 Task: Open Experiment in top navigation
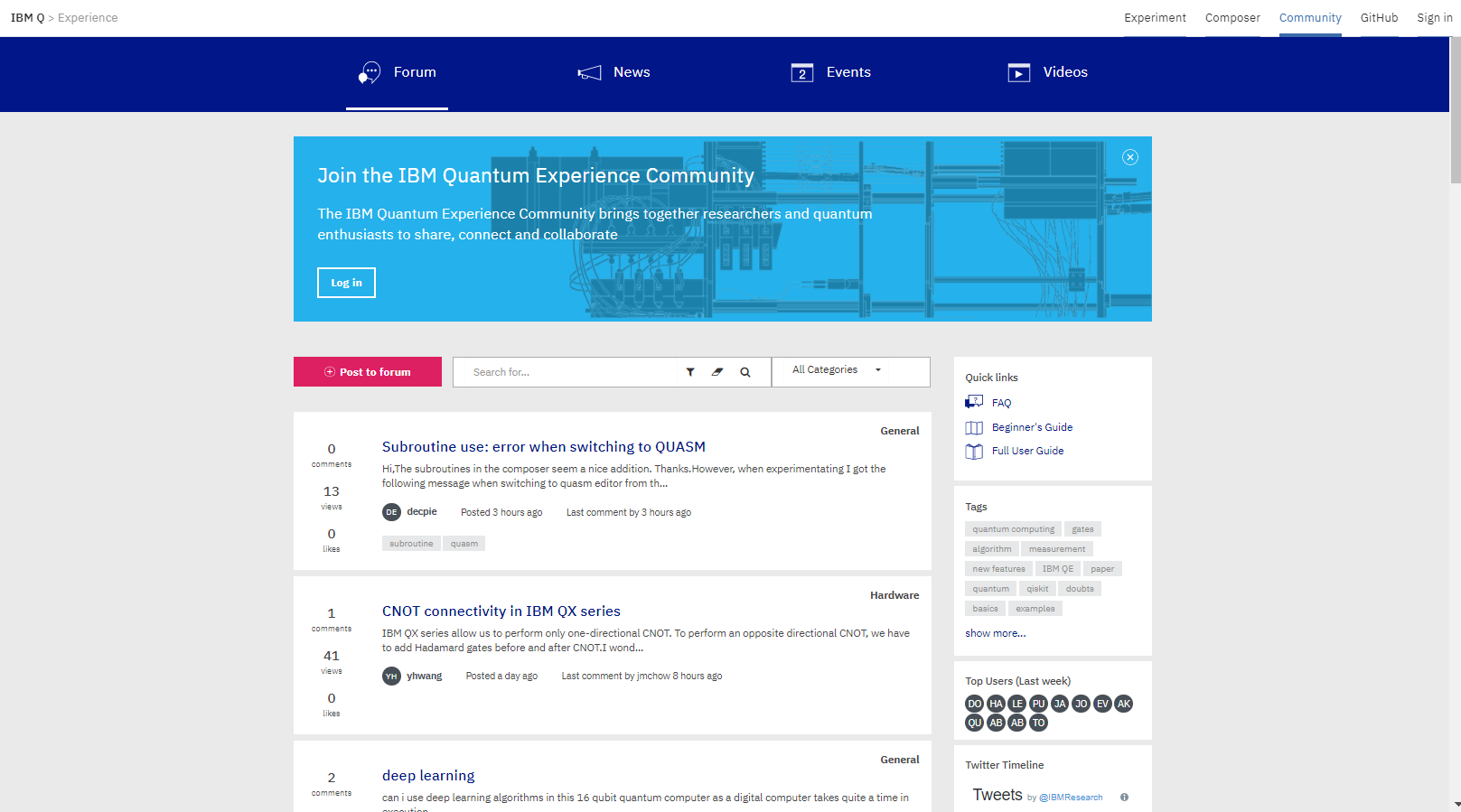click(1155, 18)
